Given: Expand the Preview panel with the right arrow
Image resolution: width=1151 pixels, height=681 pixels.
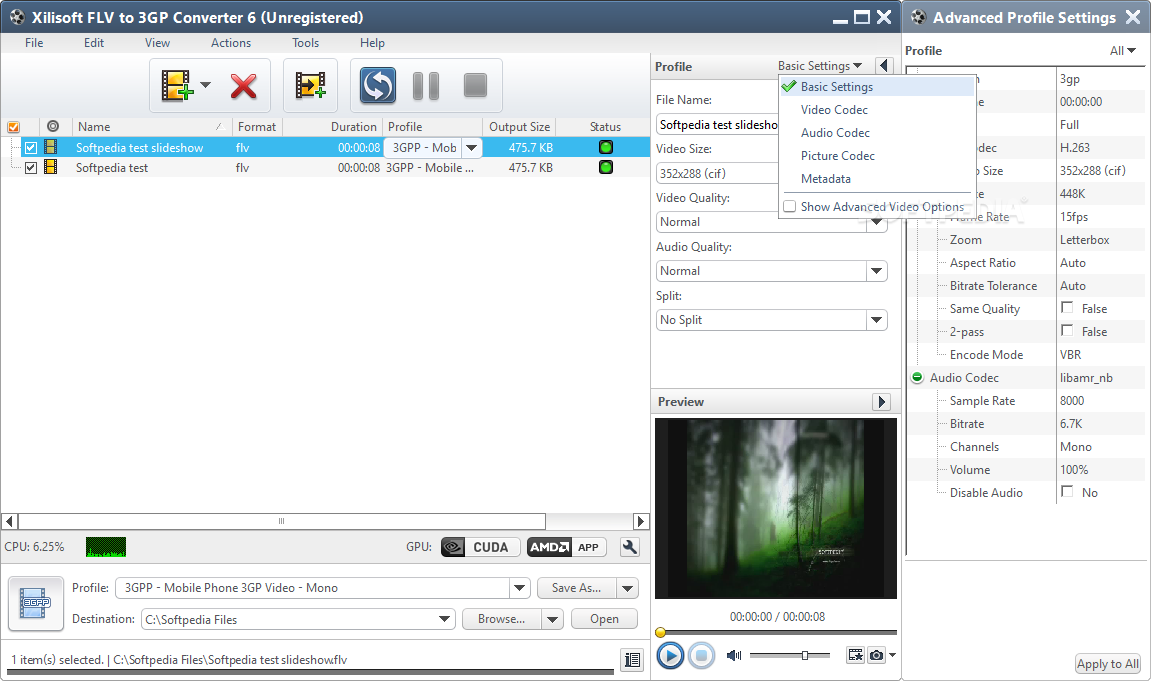Looking at the screenshot, I should (x=882, y=401).
